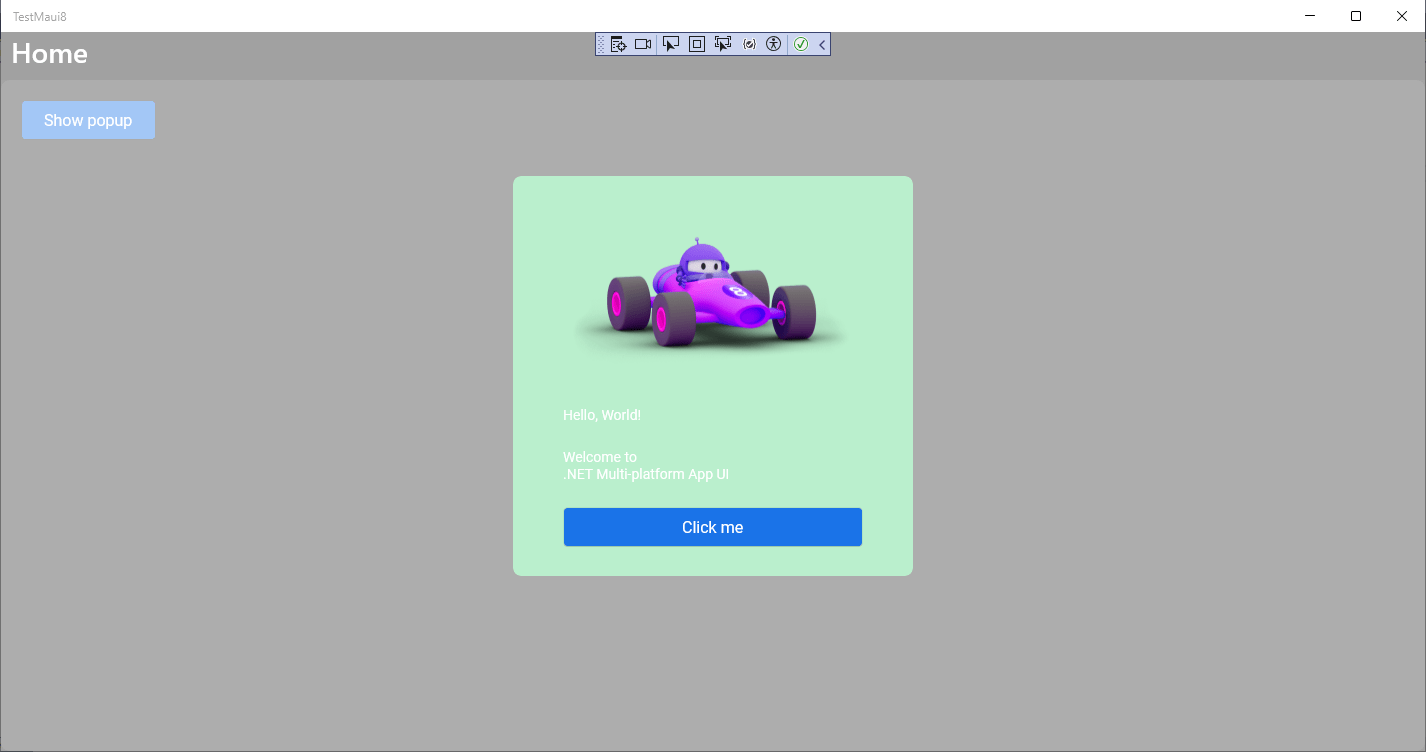Viewport: 1426px width, 752px height.
Task: Click the TestMaui8 title bar text
Action: click(42, 16)
